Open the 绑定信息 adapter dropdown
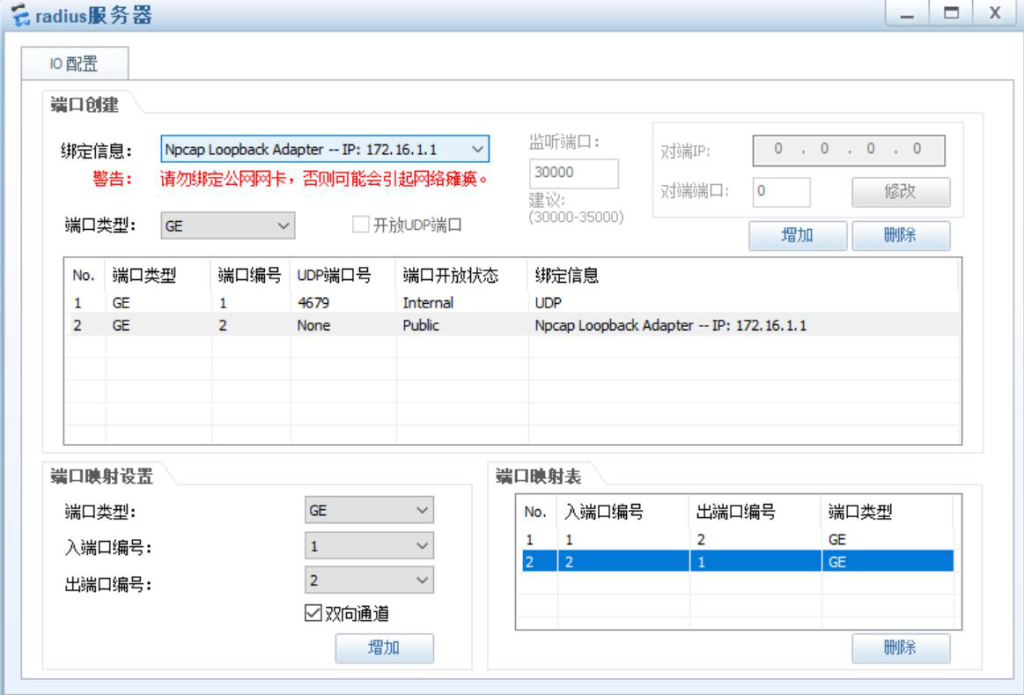 click(325, 149)
